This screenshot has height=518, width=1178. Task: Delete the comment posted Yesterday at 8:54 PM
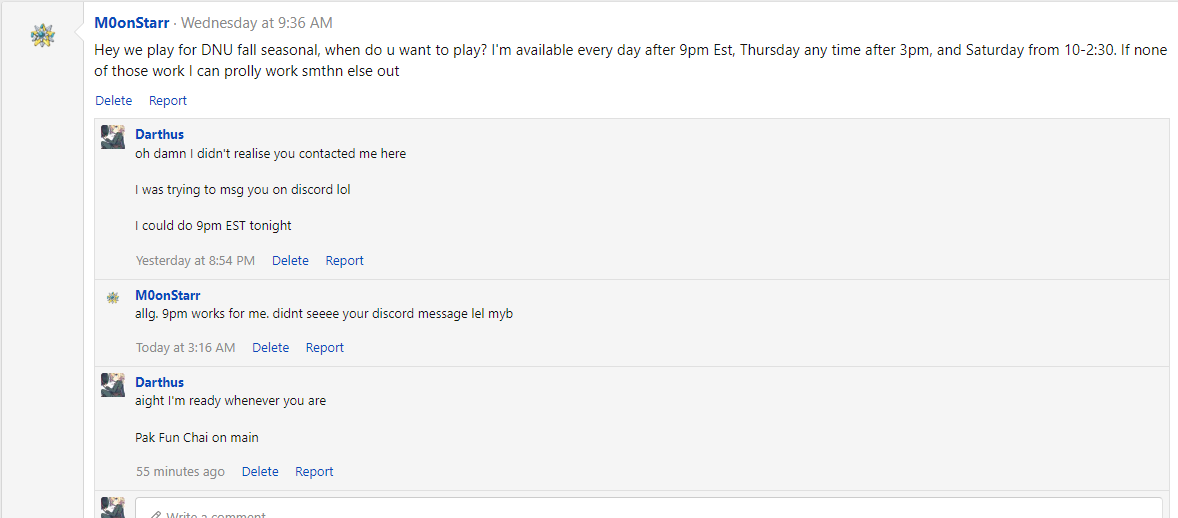(290, 260)
